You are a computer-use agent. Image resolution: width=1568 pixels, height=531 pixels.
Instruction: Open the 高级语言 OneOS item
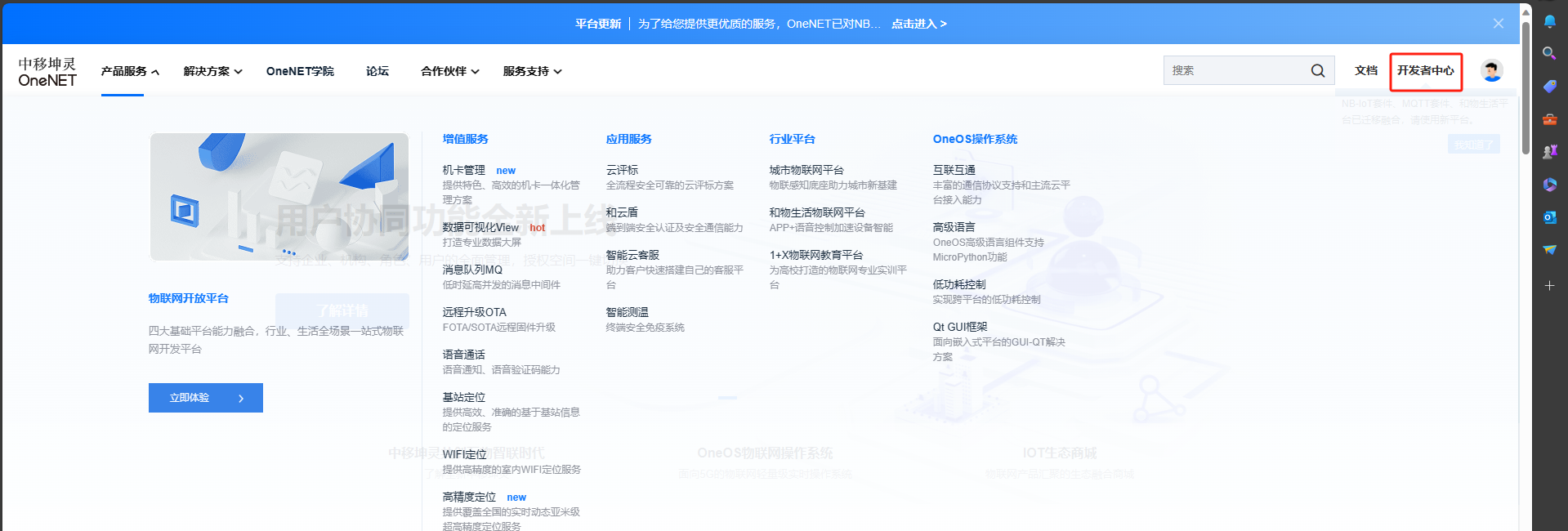pyautogui.click(x=954, y=227)
